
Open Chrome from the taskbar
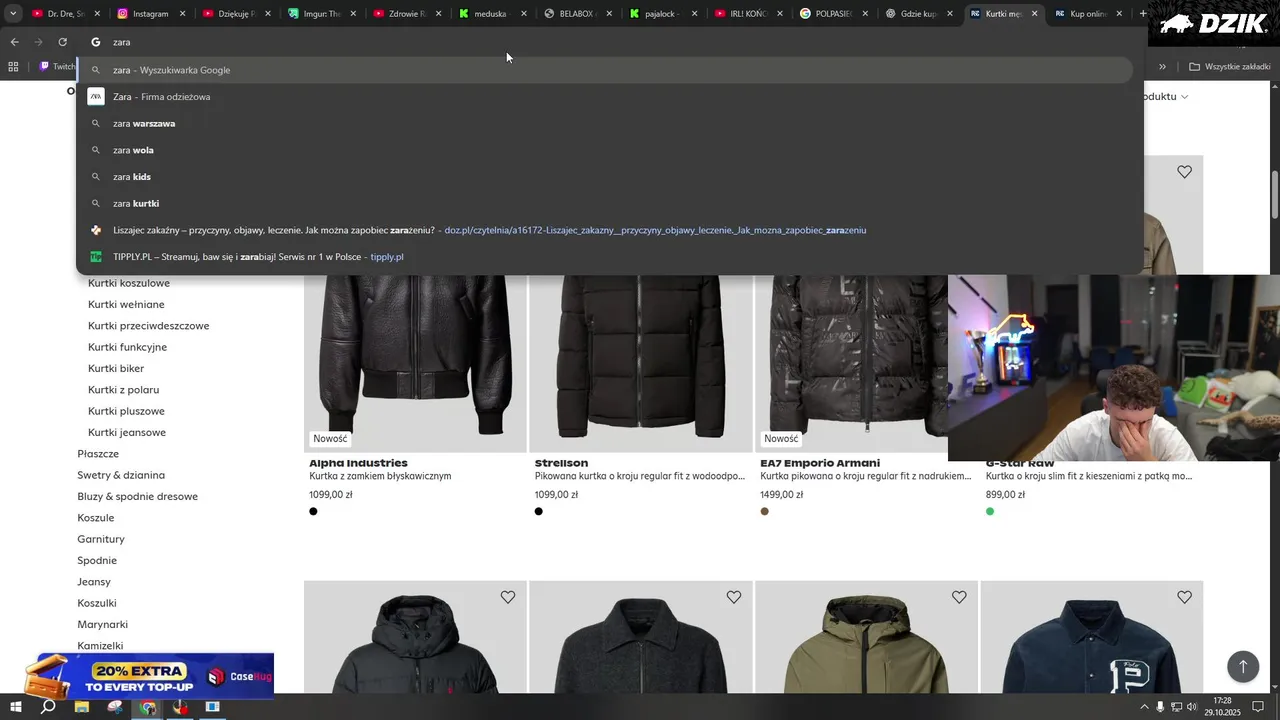click(148, 707)
